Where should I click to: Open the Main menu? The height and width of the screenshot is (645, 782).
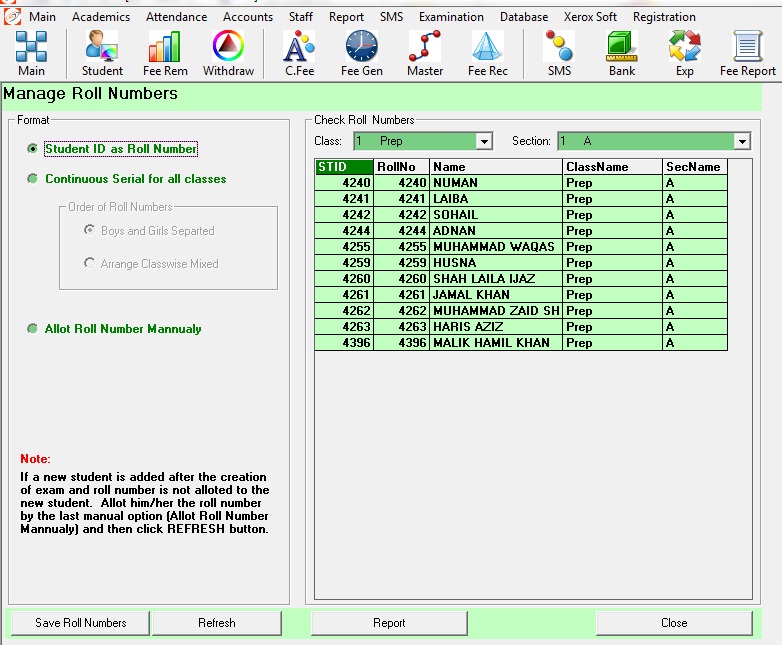point(42,17)
